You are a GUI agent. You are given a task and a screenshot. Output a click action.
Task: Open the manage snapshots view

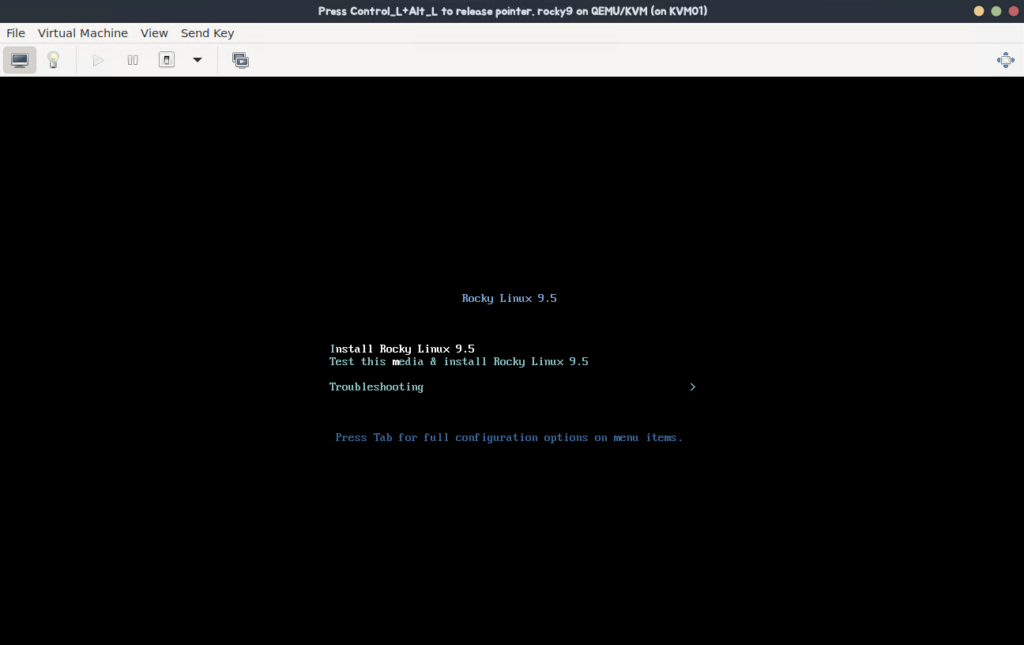240,60
